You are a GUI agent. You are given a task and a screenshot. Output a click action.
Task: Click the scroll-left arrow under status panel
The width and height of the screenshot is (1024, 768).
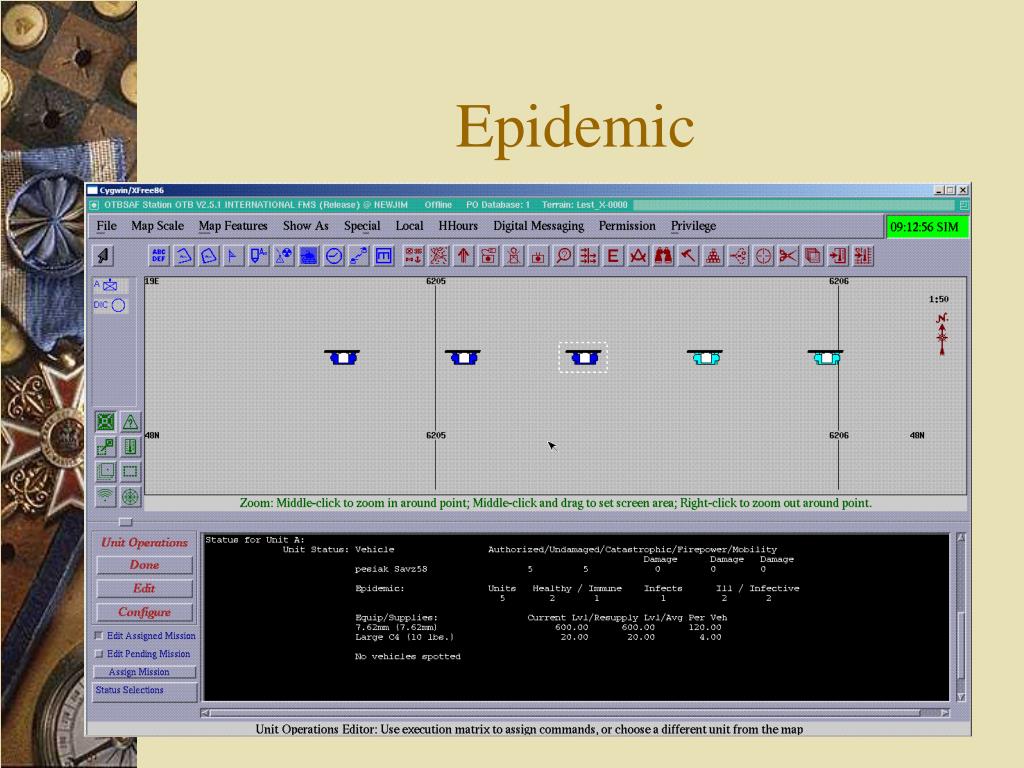pyautogui.click(x=205, y=712)
